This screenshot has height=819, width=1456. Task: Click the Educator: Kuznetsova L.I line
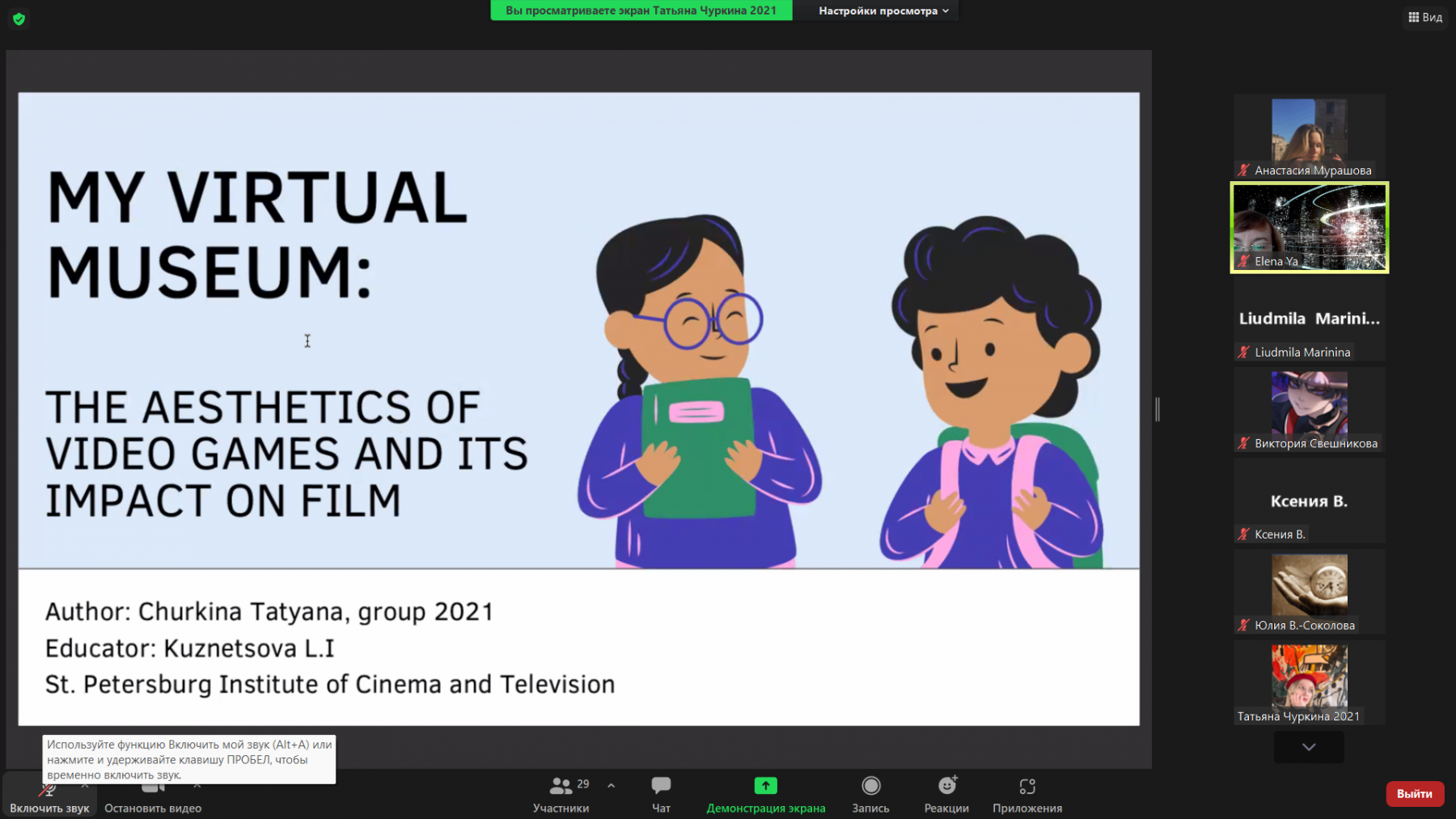coord(189,648)
